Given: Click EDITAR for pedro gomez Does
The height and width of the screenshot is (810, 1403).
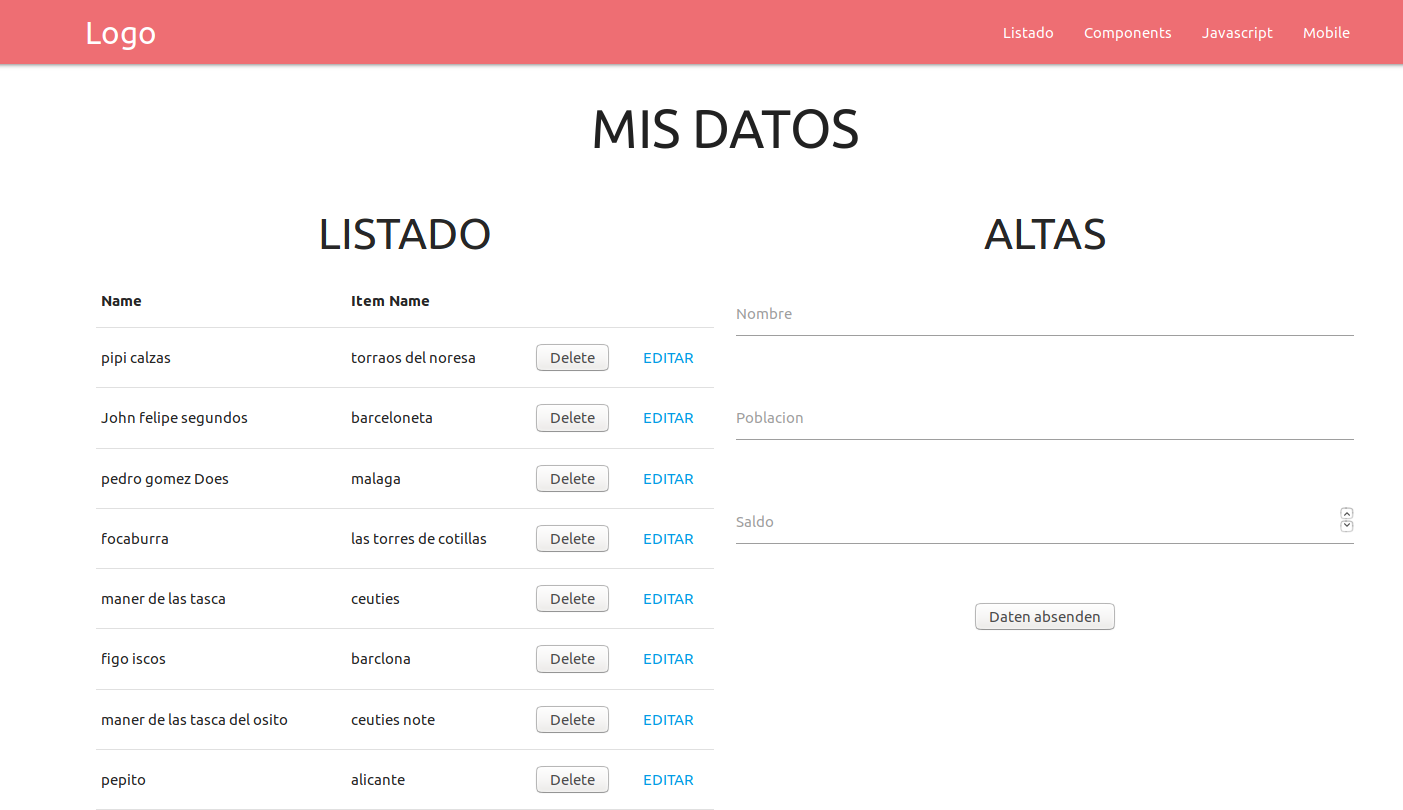Looking at the screenshot, I should click(668, 479).
